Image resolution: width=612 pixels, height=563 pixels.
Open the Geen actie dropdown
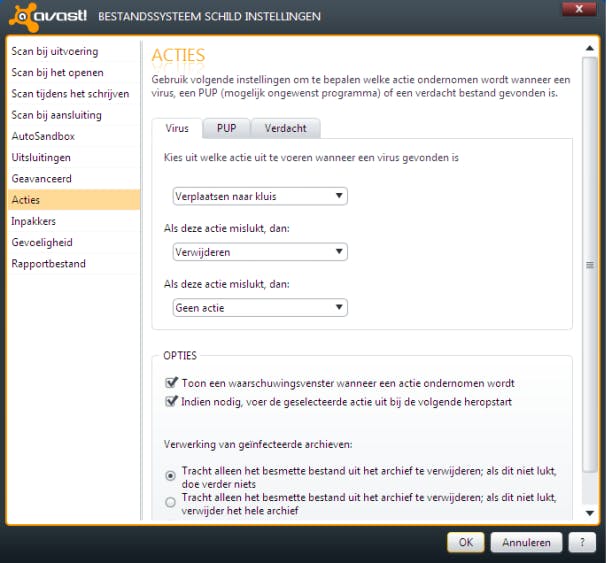point(260,308)
